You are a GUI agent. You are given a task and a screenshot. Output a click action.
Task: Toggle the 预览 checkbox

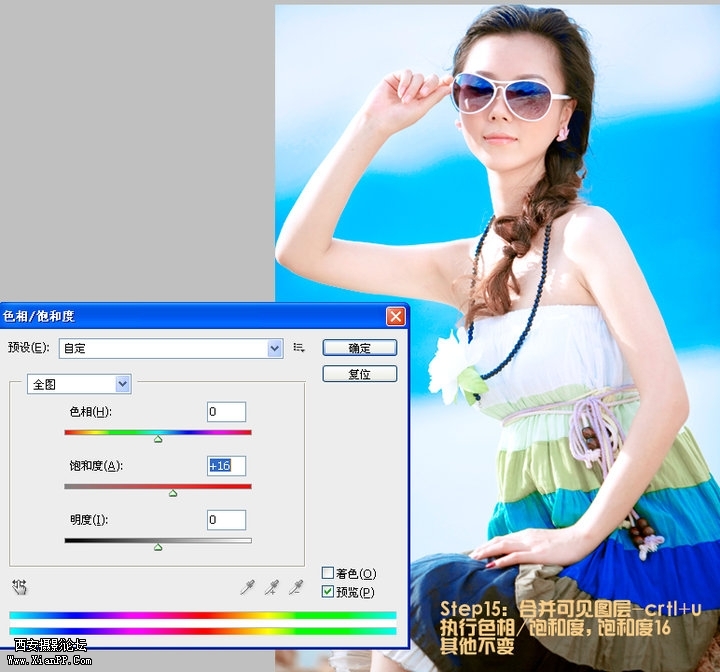pyautogui.click(x=328, y=592)
